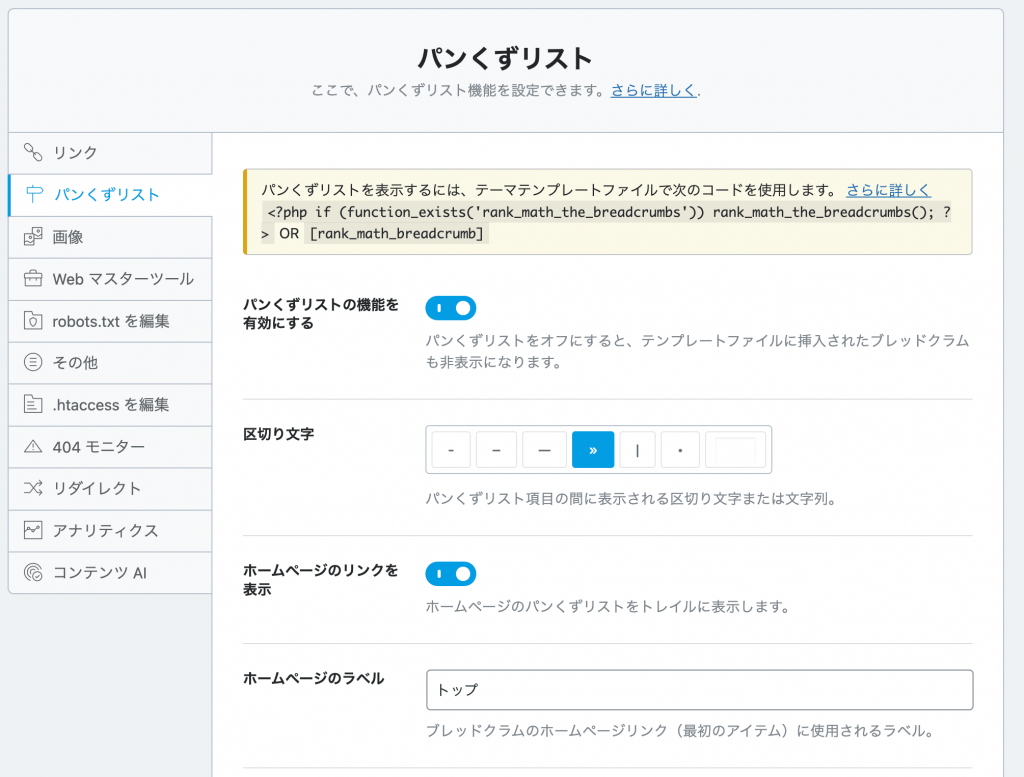Click the circled-lines icon beside その他
The width and height of the screenshot is (1024, 777).
point(33,362)
